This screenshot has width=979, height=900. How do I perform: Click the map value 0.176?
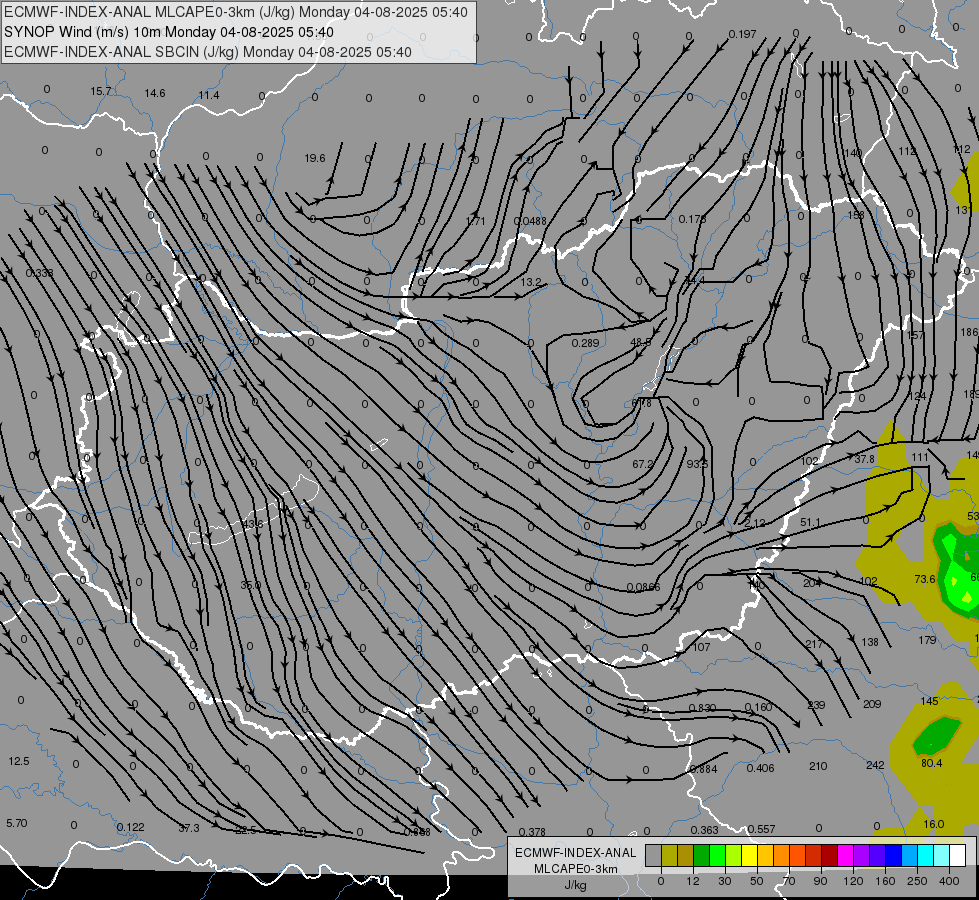(x=692, y=219)
